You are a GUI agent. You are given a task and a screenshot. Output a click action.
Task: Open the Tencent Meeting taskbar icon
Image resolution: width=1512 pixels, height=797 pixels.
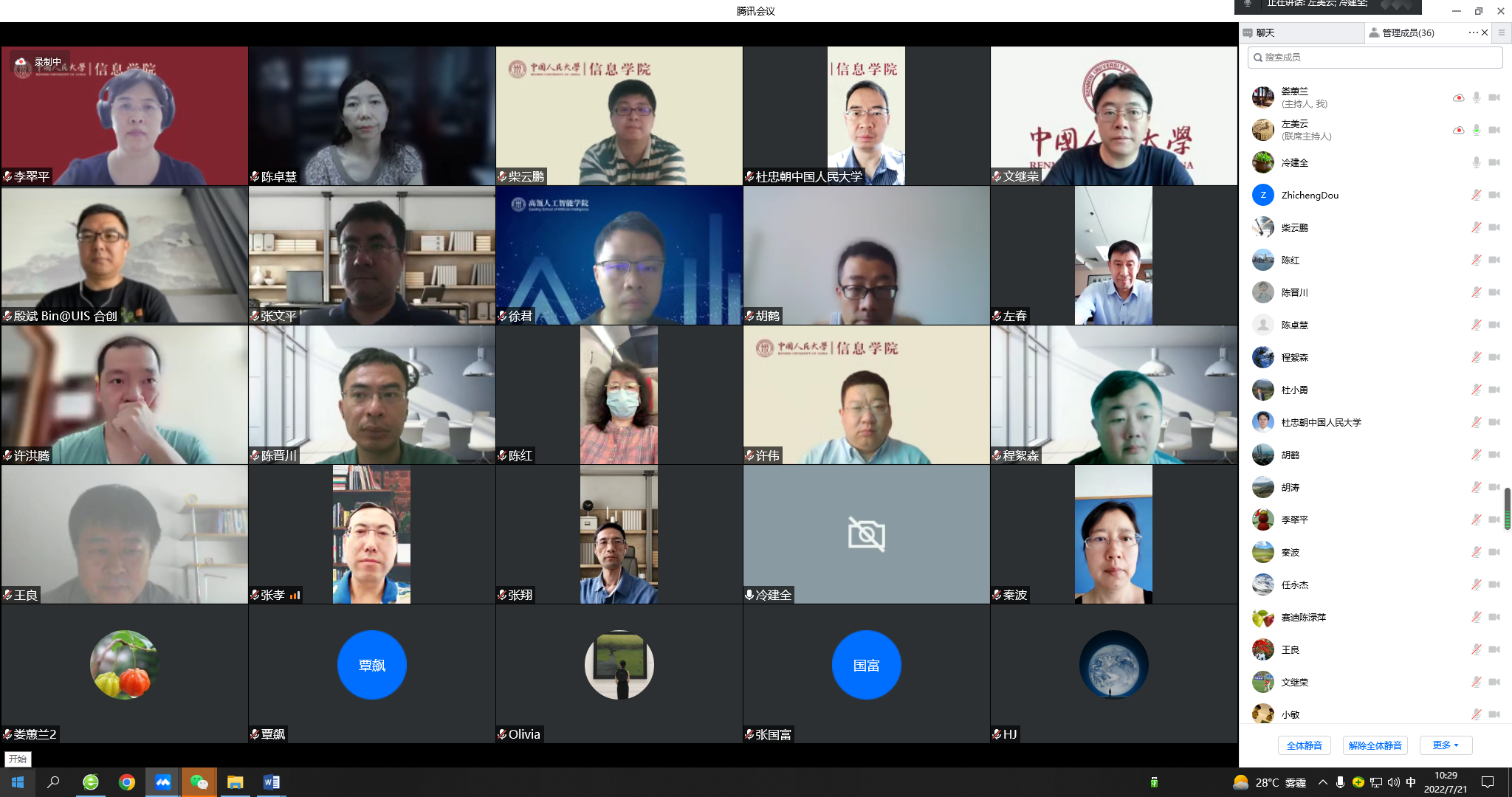click(x=162, y=782)
